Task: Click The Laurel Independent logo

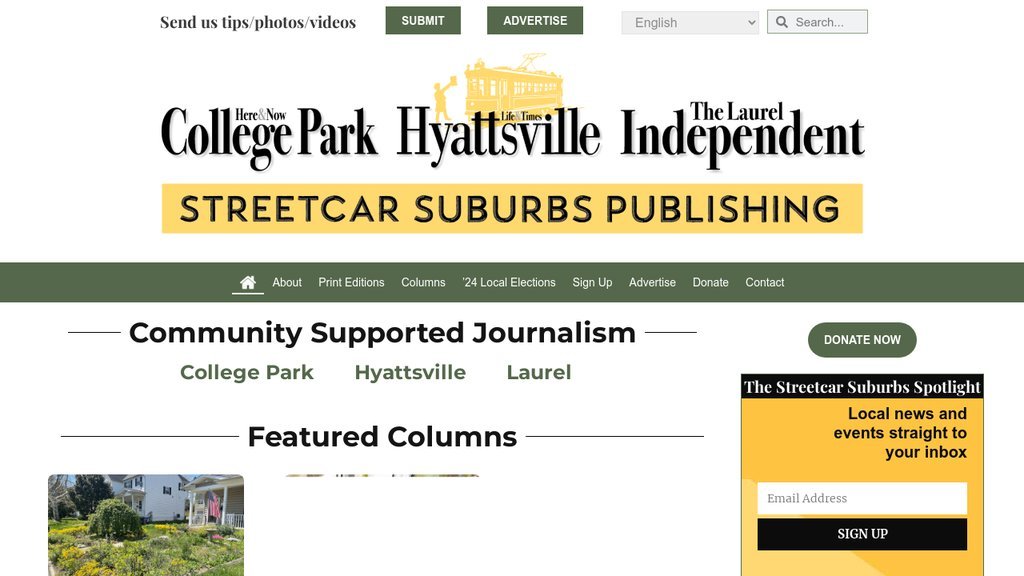Action: pos(743,134)
